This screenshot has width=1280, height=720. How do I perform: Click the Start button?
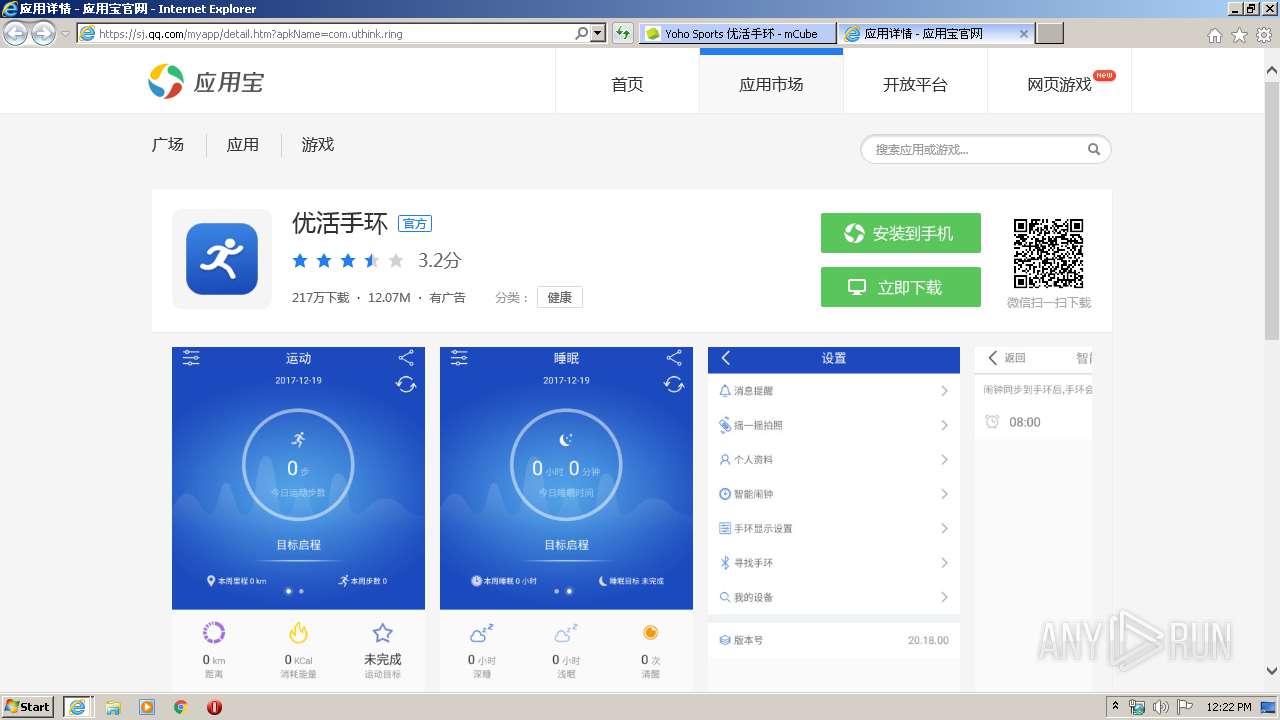28,707
